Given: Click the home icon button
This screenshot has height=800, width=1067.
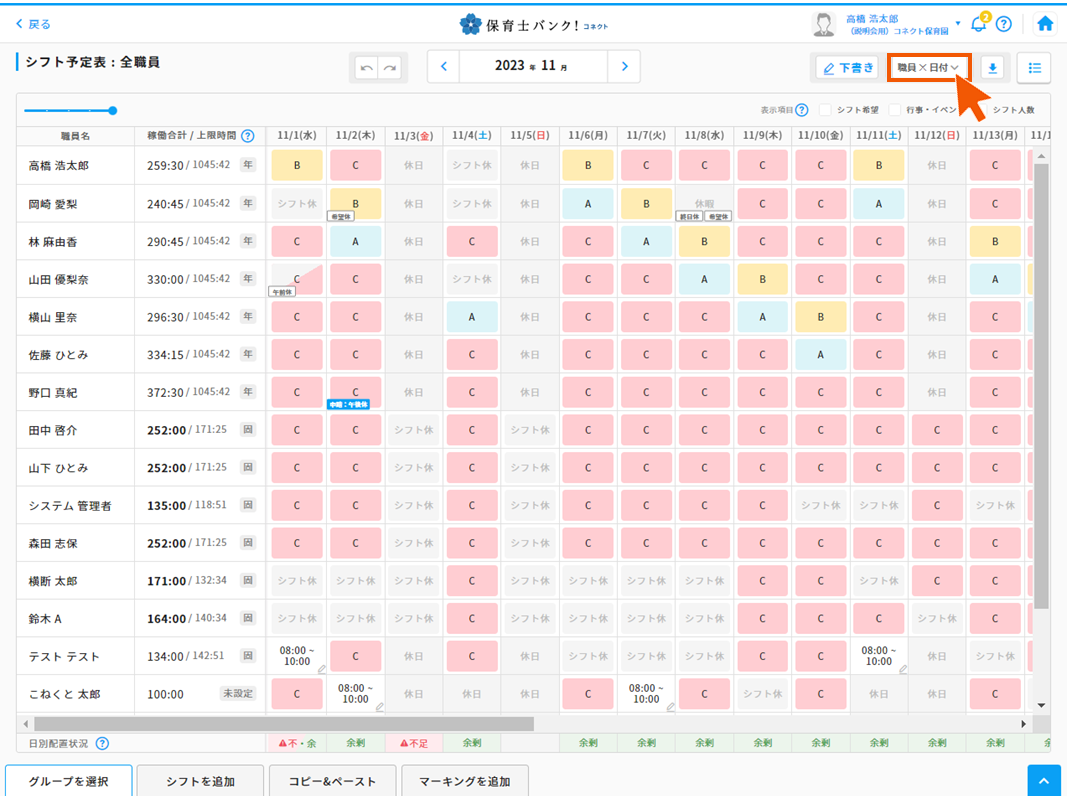Looking at the screenshot, I should pyautogui.click(x=1045, y=24).
